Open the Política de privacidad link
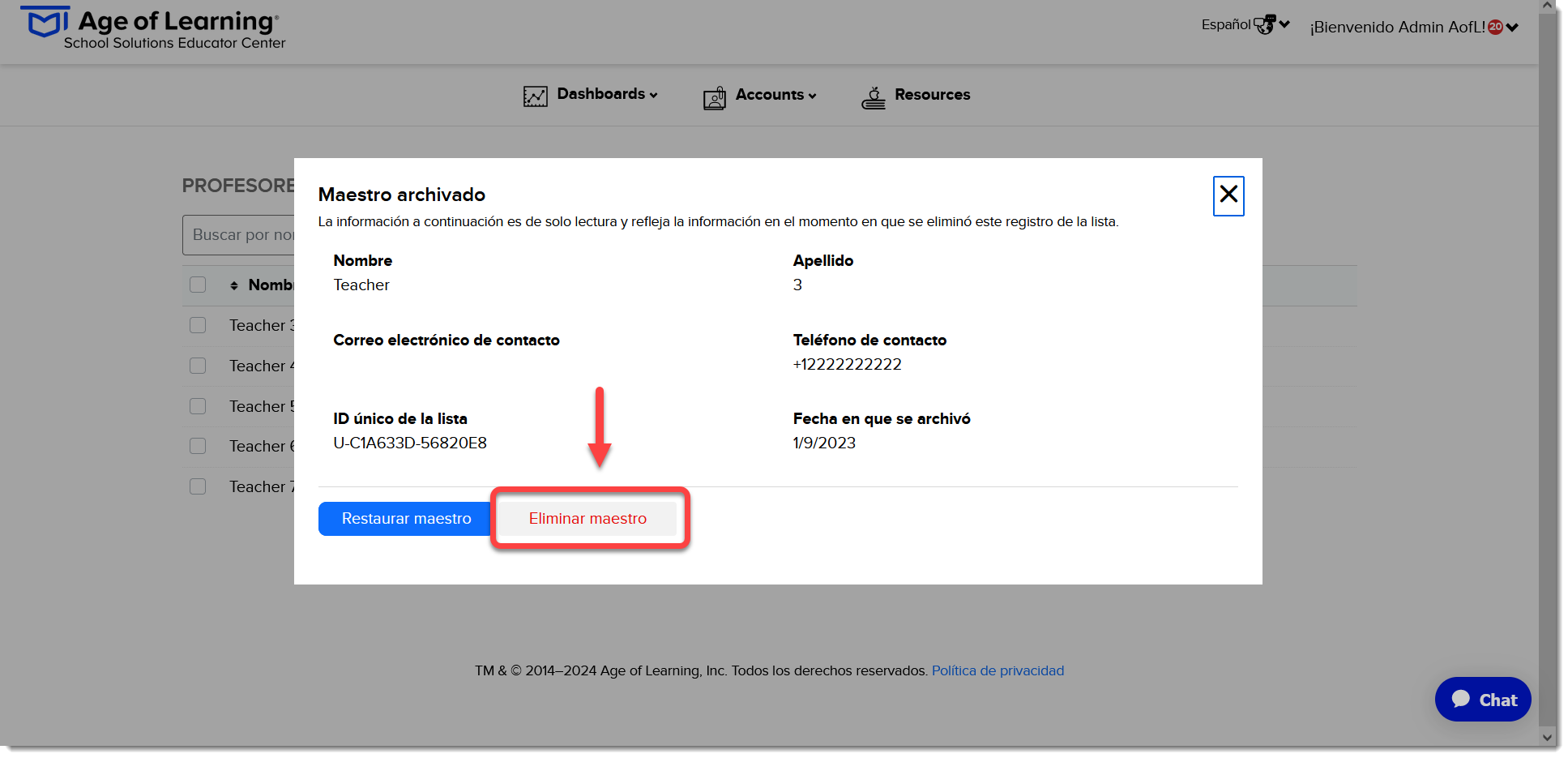 pyautogui.click(x=998, y=670)
